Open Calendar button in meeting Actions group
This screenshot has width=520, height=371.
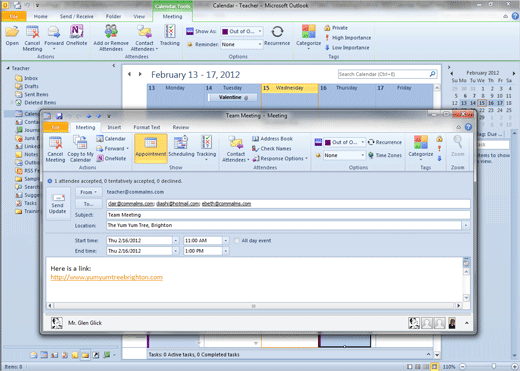coord(111,139)
